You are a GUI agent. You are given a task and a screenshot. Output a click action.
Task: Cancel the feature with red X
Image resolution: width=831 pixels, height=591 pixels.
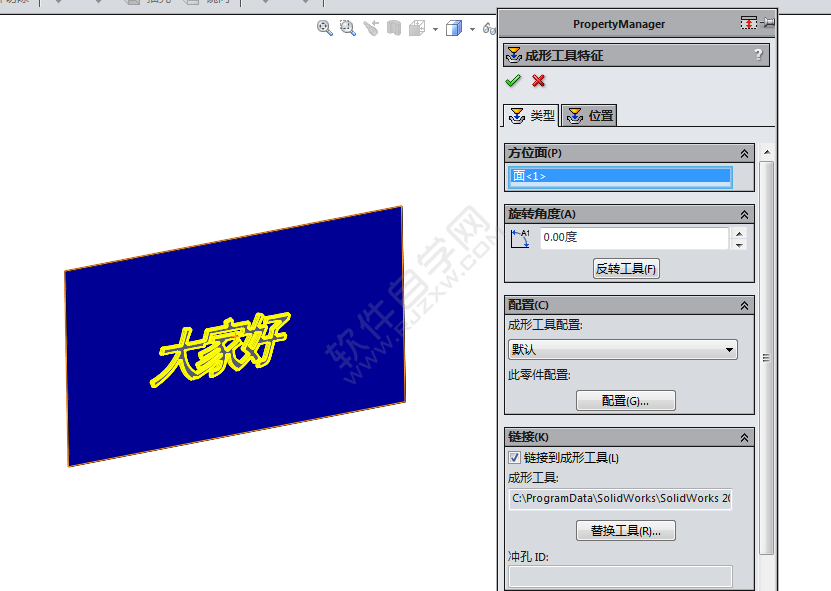click(x=537, y=81)
